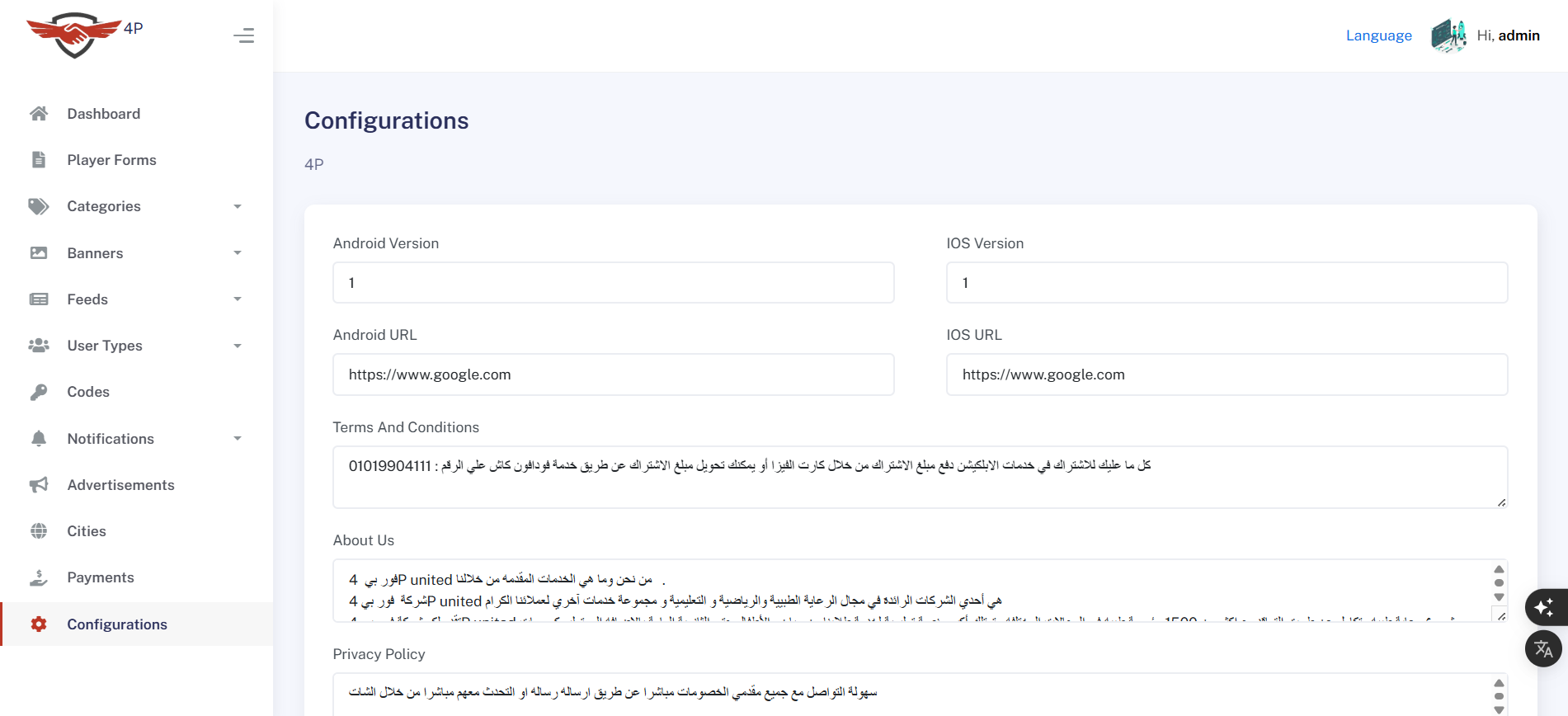Click the Player Forms document icon

coord(38,159)
